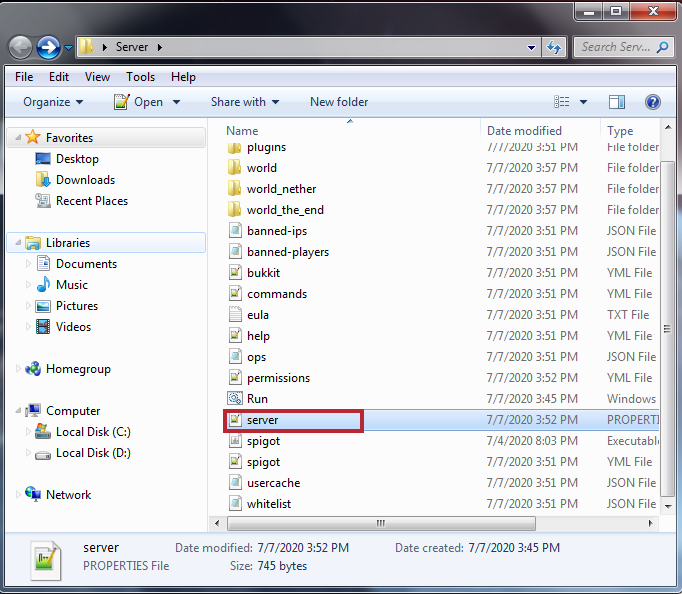Open More view options dropdown arrow
This screenshot has width=682, height=594.
(583, 102)
